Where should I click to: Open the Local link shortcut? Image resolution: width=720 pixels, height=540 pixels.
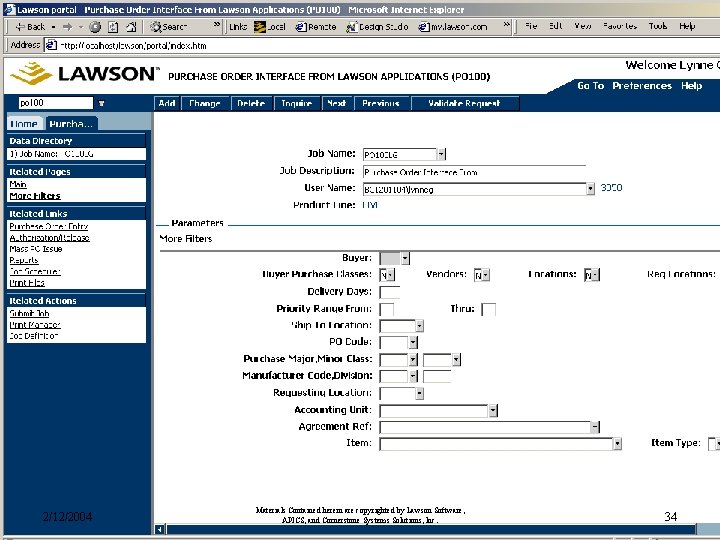click(270, 27)
